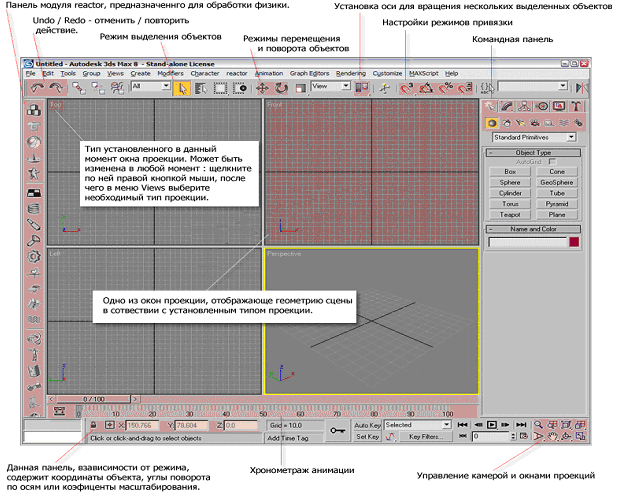Click the GeoSphere primitive button

click(557, 182)
